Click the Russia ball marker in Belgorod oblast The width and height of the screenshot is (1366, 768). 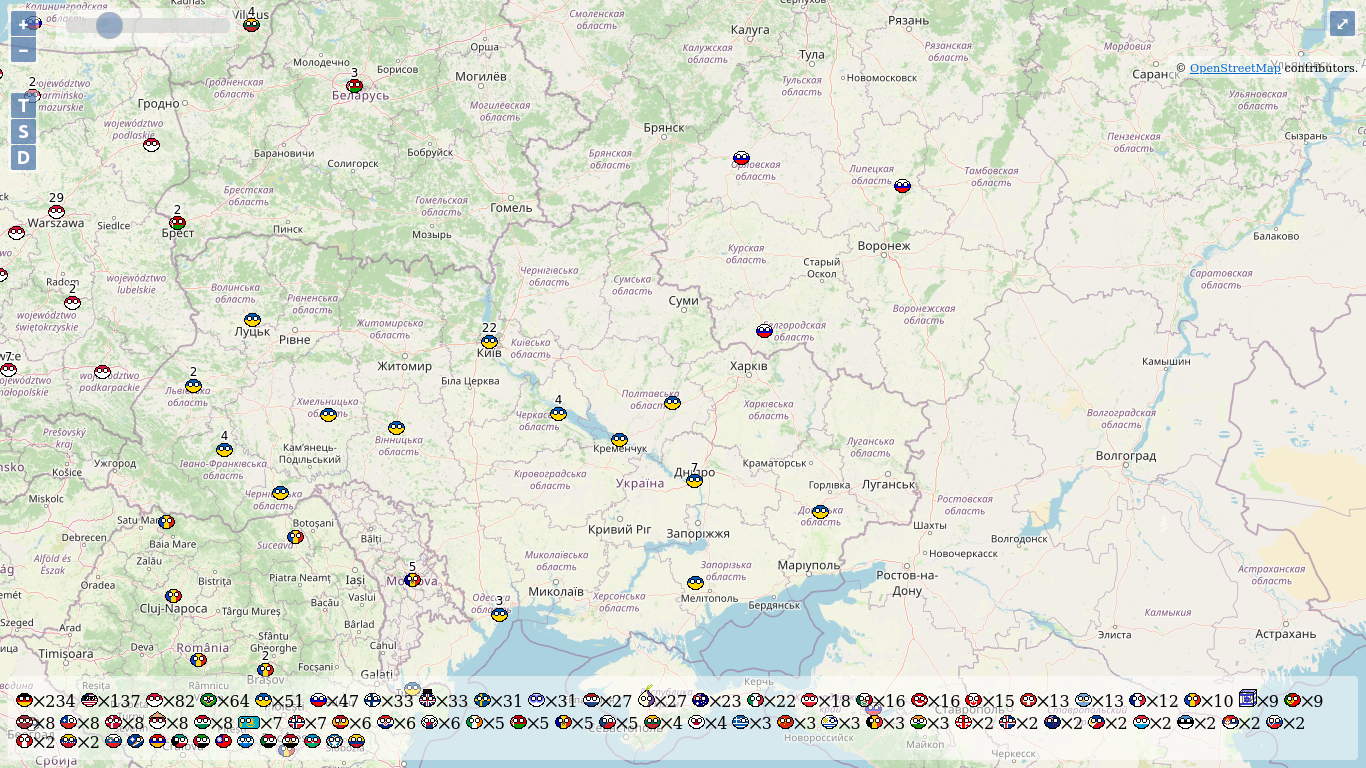click(x=764, y=331)
